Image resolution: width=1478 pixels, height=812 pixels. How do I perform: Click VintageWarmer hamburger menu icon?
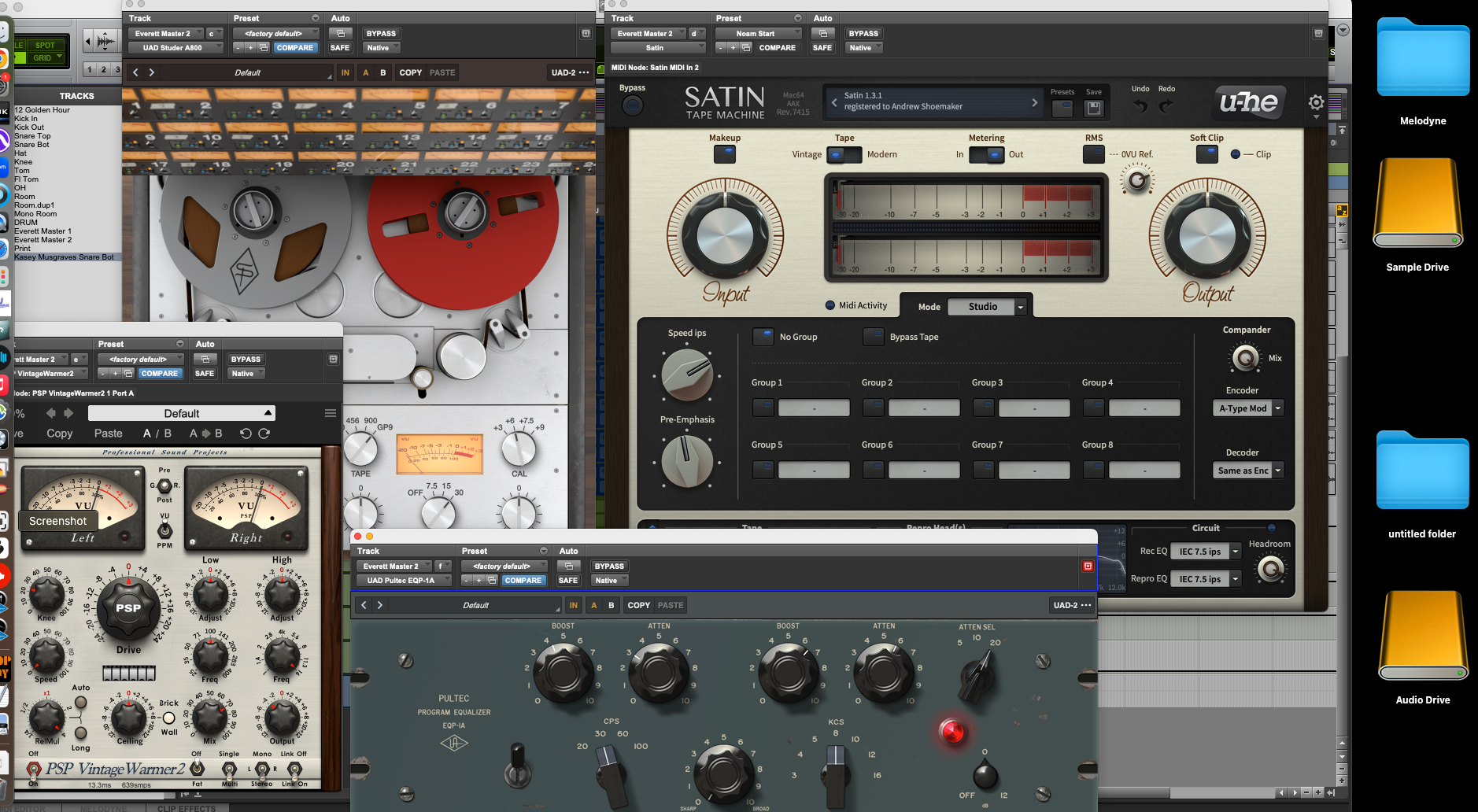pos(331,413)
